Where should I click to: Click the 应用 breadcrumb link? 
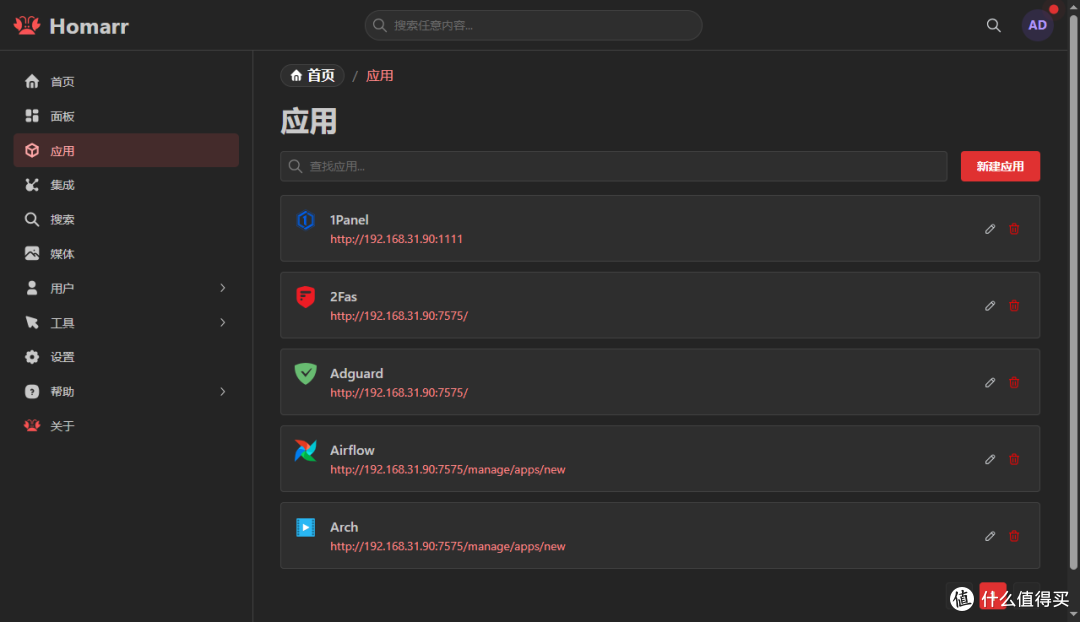point(380,76)
